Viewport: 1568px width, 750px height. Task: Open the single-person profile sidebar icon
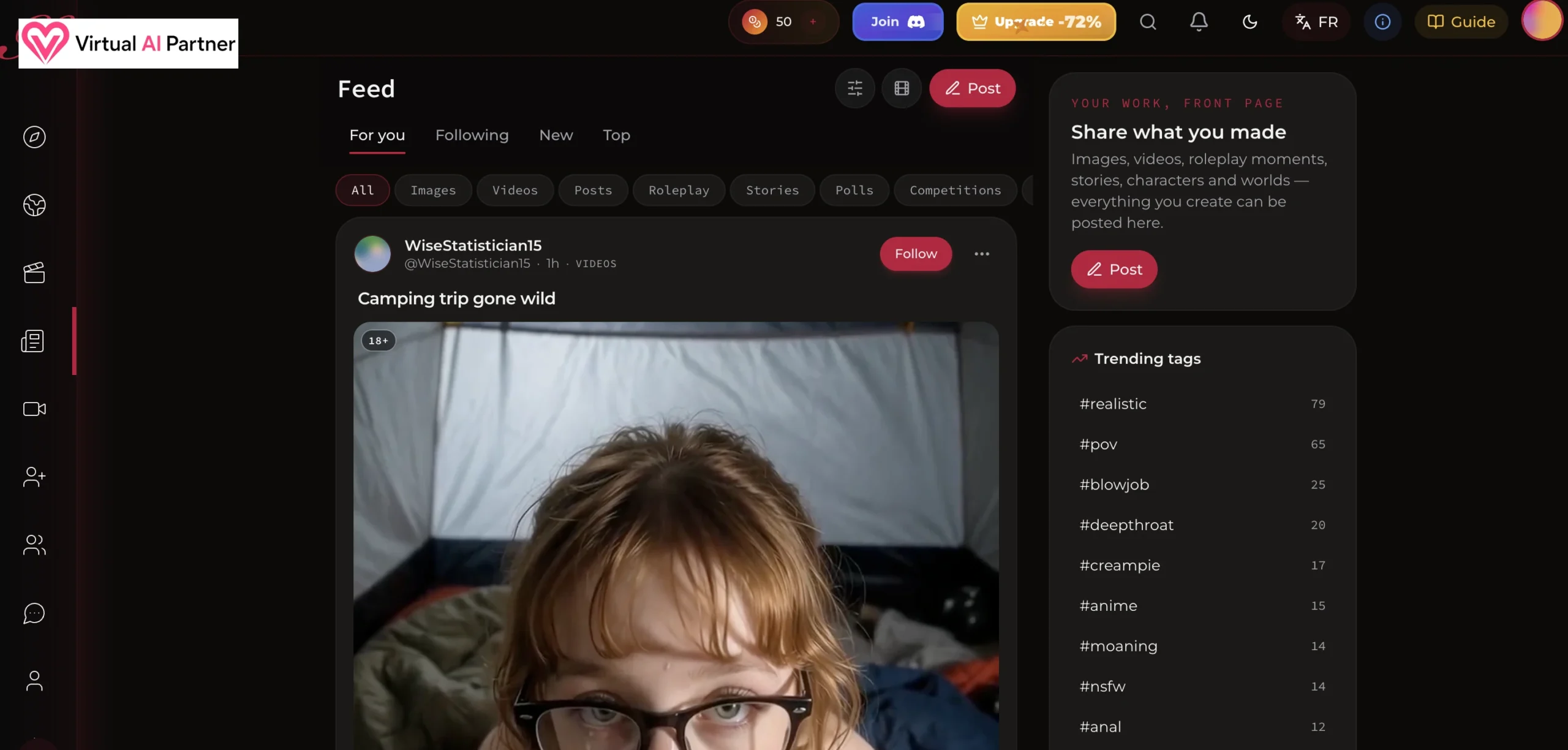click(34, 681)
